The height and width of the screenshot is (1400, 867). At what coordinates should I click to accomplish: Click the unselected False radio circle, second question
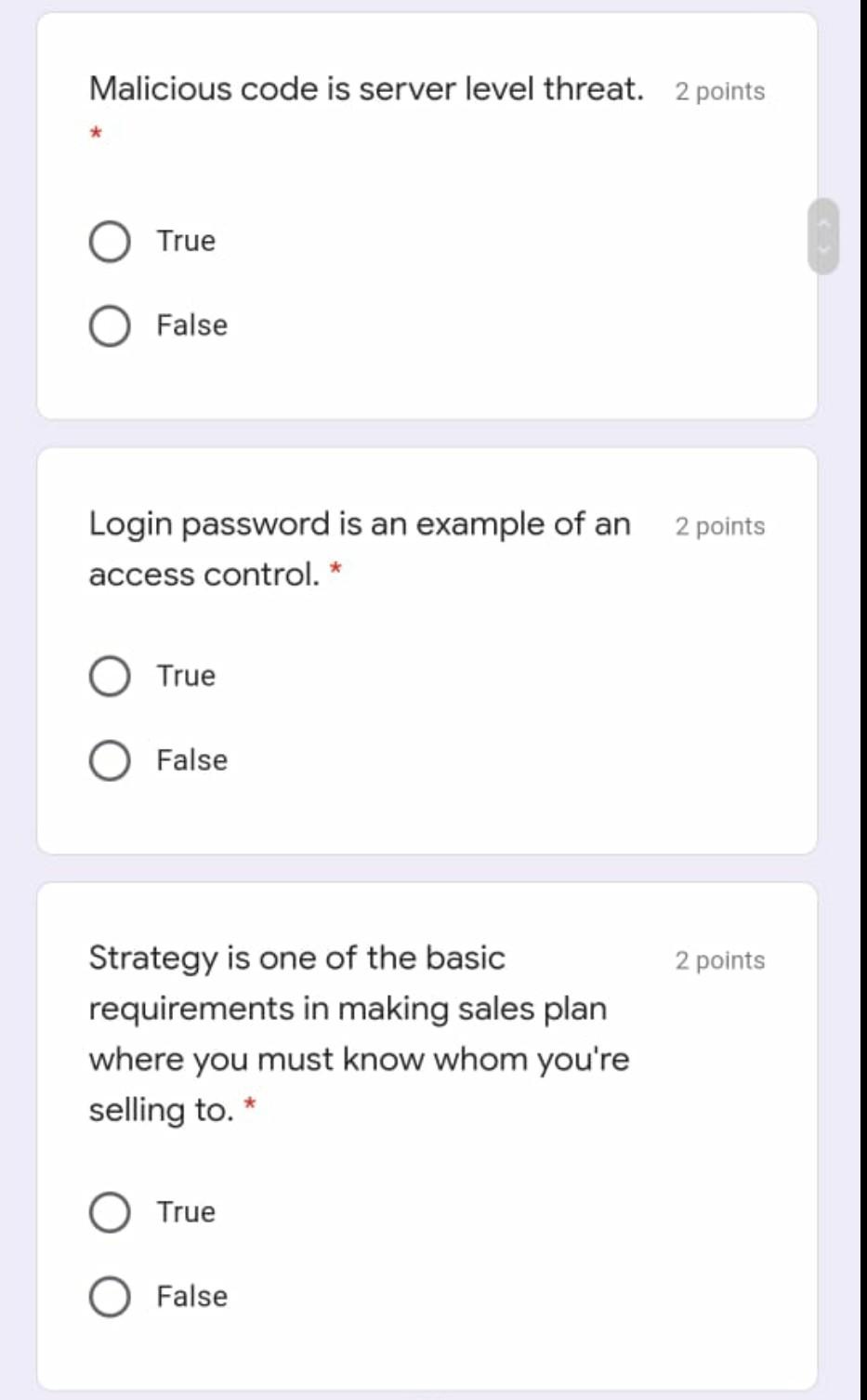[109, 759]
